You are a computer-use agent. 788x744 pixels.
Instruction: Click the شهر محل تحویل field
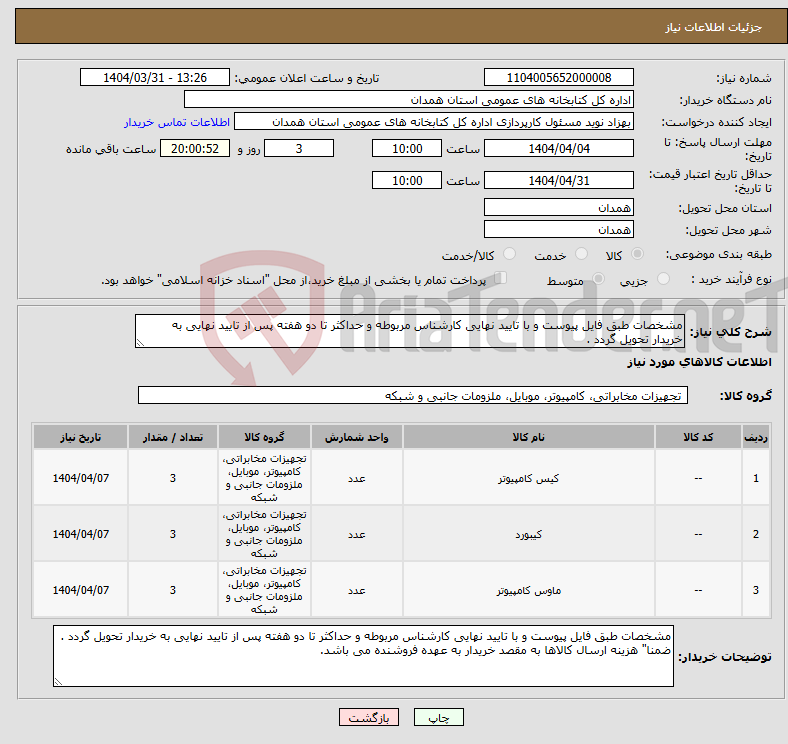pos(558,229)
